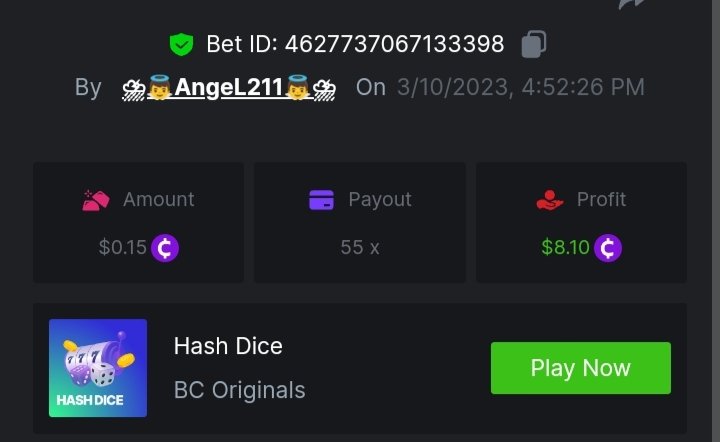Click the purple Payout card icon
The image size is (720, 442).
click(x=321, y=200)
